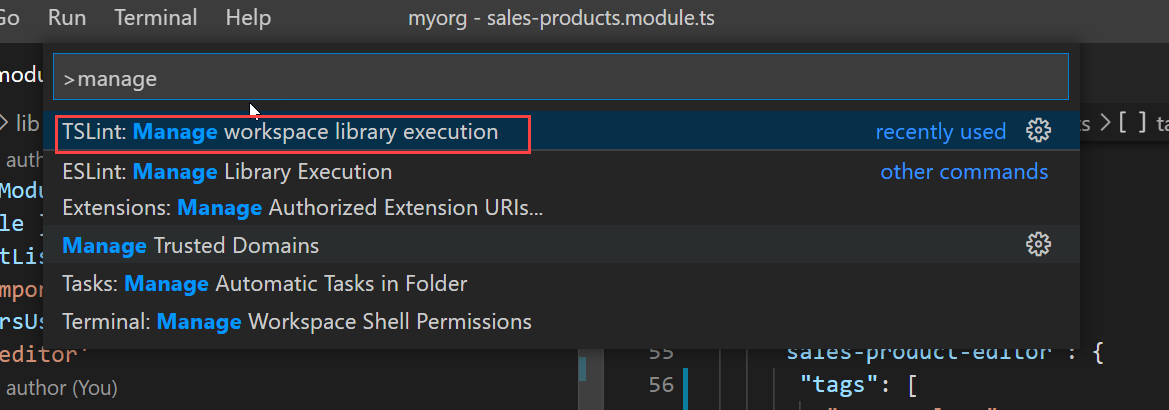Image resolution: width=1169 pixels, height=410 pixels.
Task: Click the gear icon on the TSLint command row
Action: point(1038,131)
